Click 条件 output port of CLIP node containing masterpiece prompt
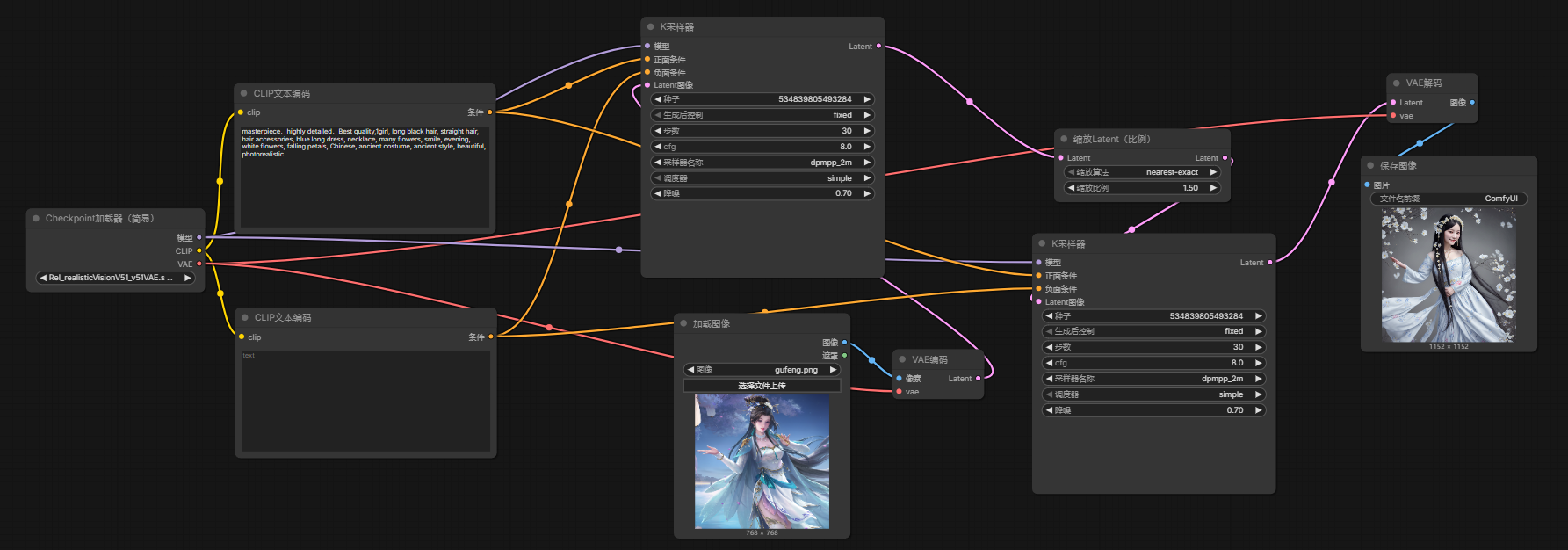The image size is (1568, 550). tap(490, 112)
